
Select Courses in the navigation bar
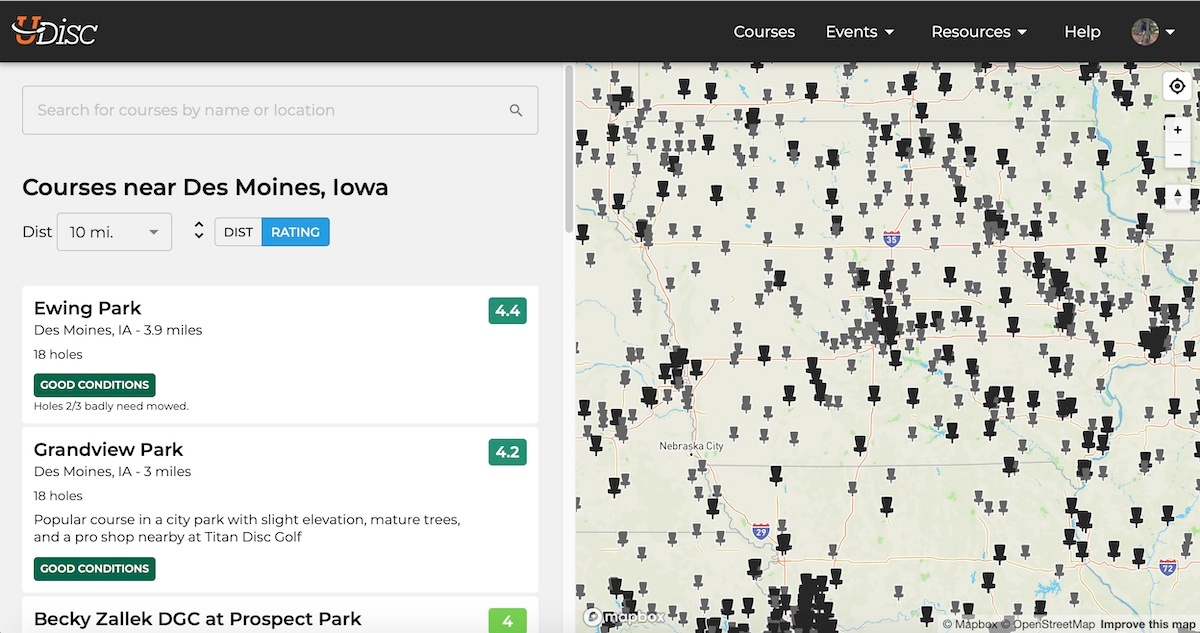coord(764,31)
